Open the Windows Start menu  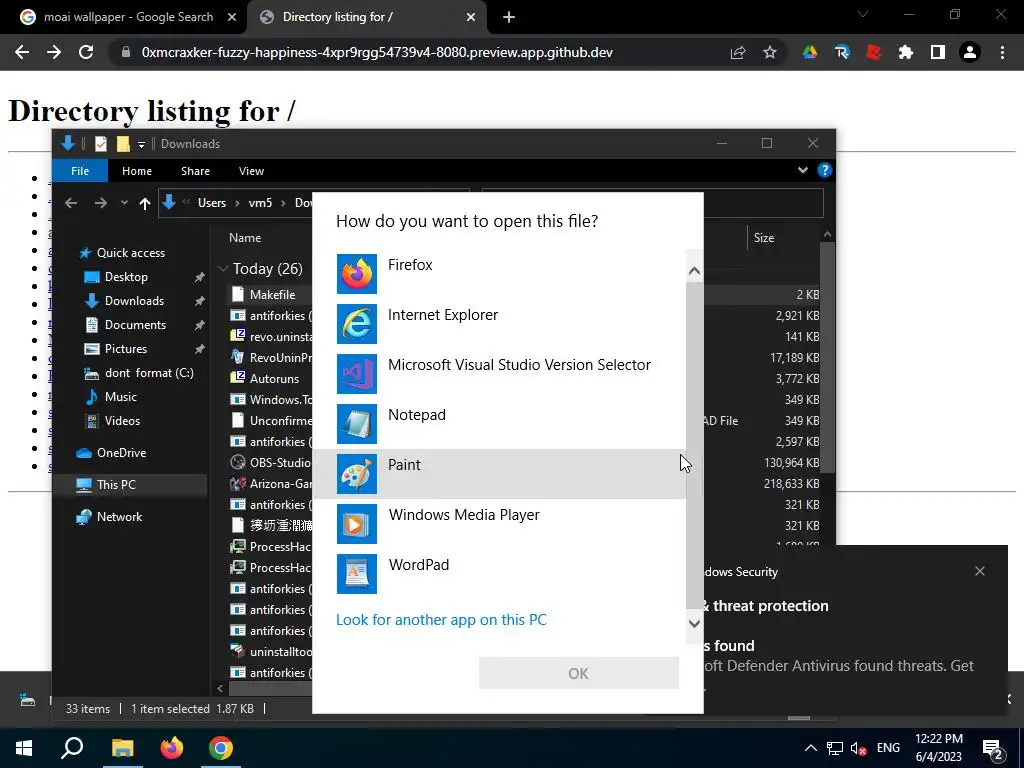point(24,748)
